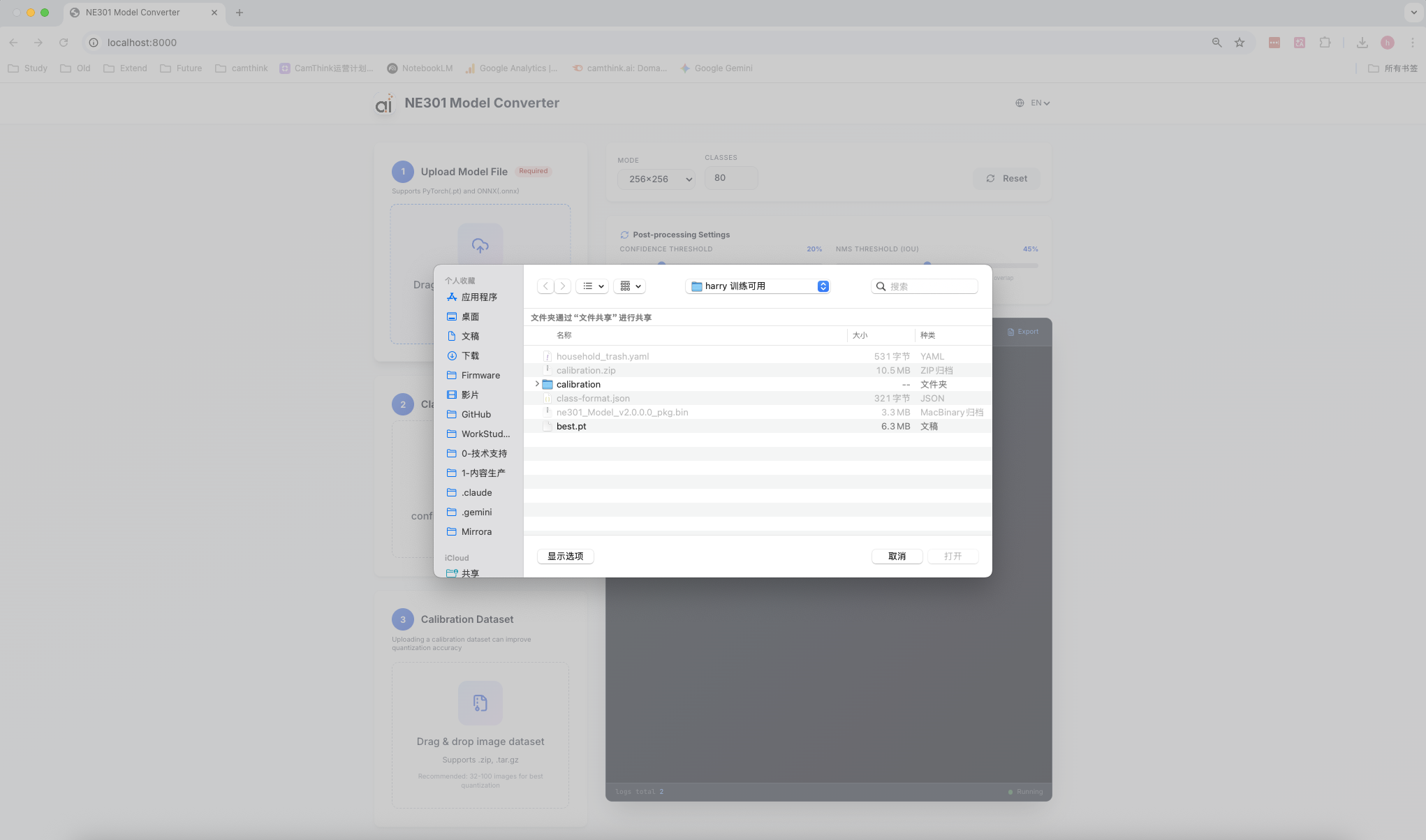This screenshot has width=1426, height=840.
Task: Open 影片 movies in the sidebar
Action: click(470, 395)
